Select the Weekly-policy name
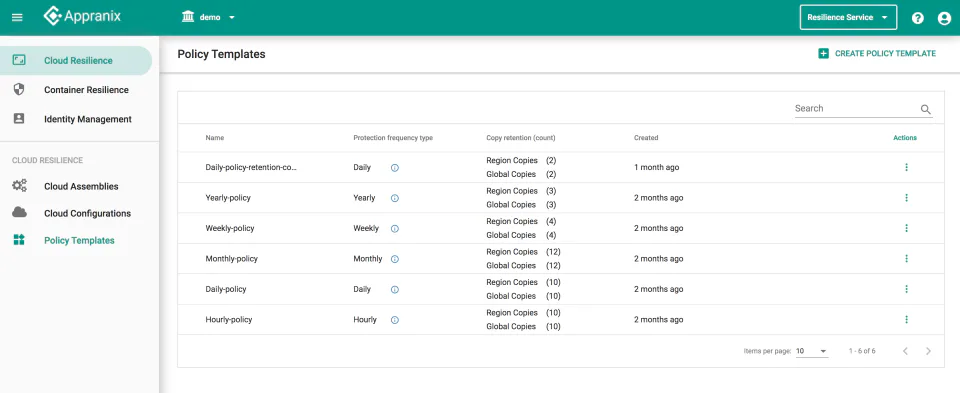The width and height of the screenshot is (960, 393). 230,228
